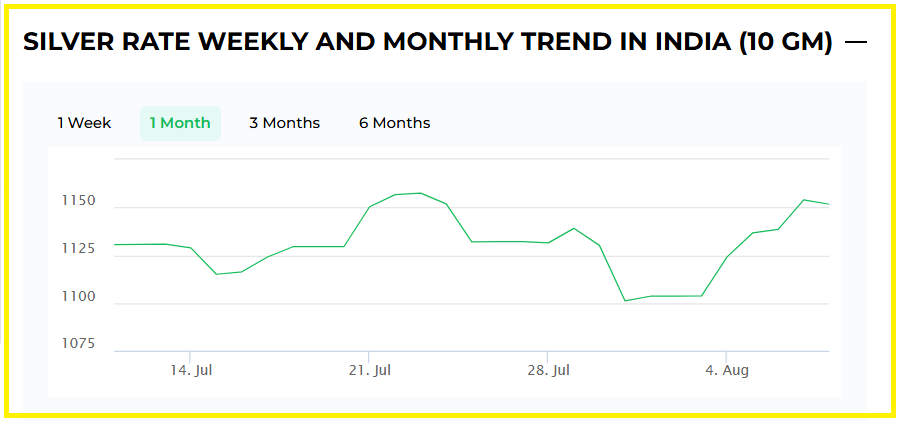
Task: Click the 1075 y-axis label
Action: [x=76, y=343]
